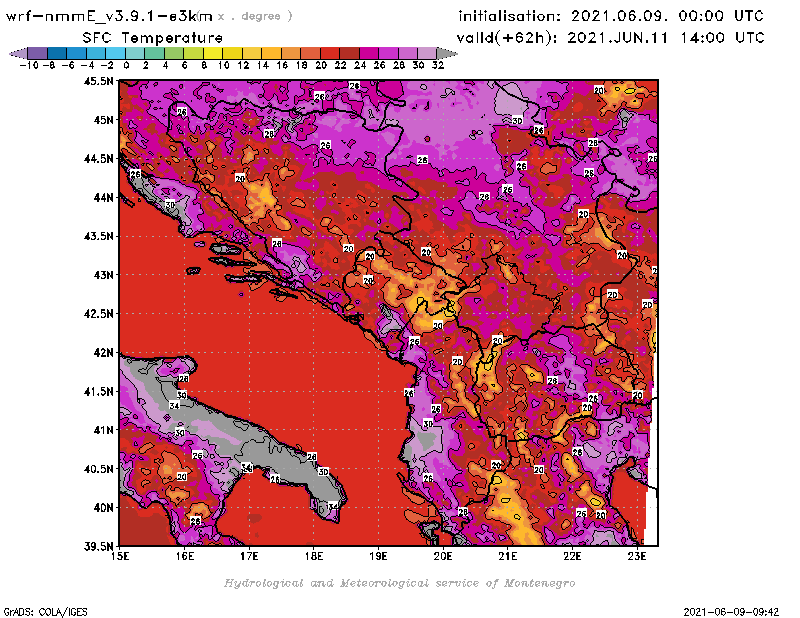The height and width of the screenshot is (618, 800).
Task: Select the '16E' longitude label
Action: 185,556
